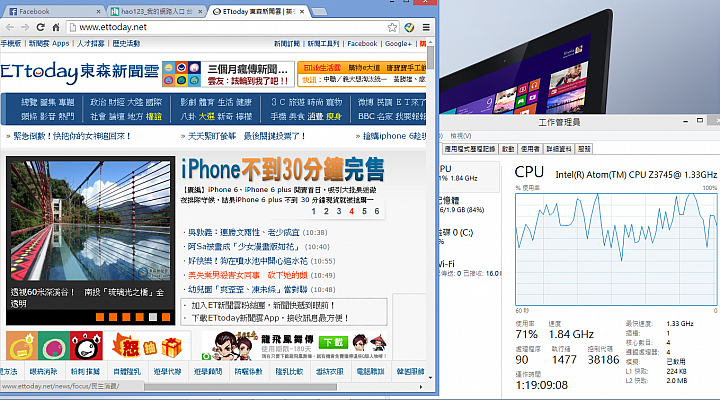Switch to the 使用者 tab in Task Manager
This screenshot has height=400, width=720.
pos(530,149)
